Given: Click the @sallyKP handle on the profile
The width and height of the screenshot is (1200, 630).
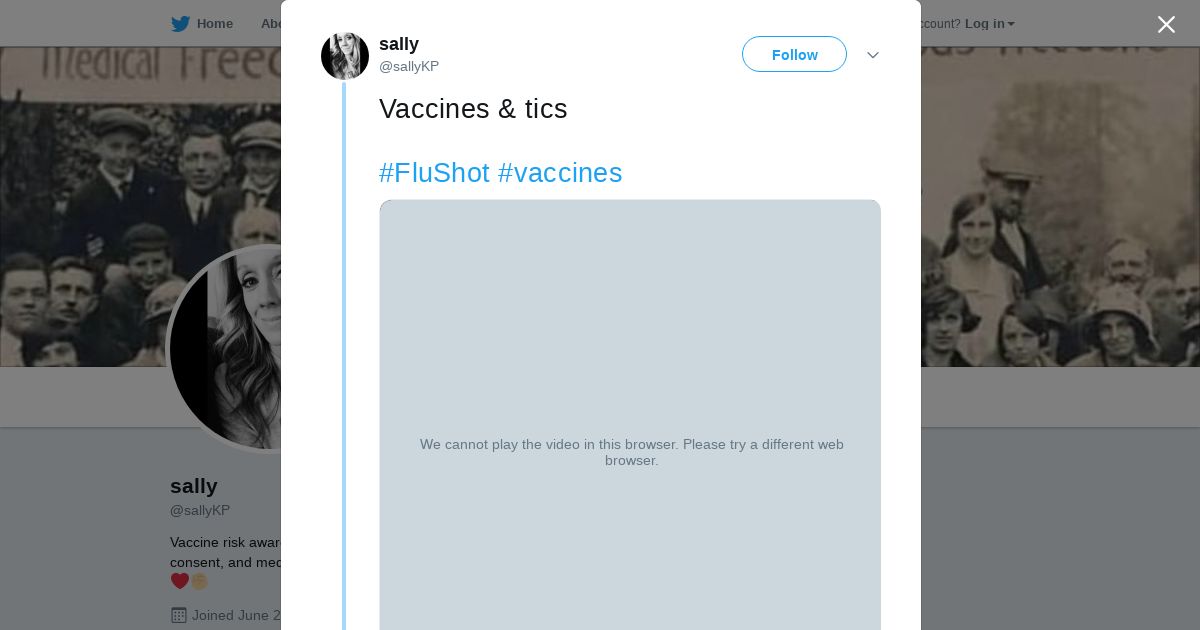Looking at the screenshot, I should click(x=200, y=510).
